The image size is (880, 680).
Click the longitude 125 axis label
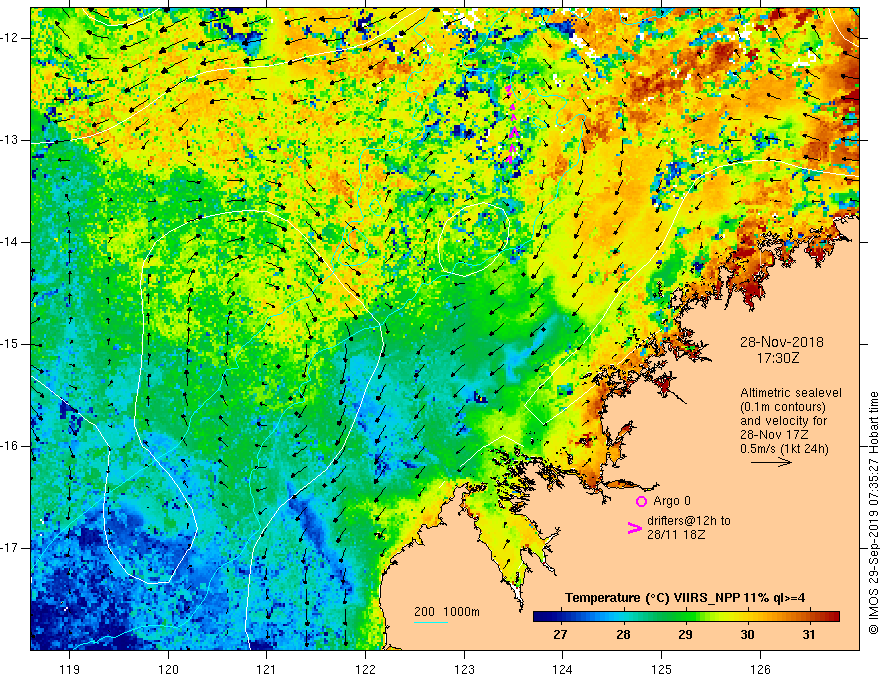click(661, 669)
